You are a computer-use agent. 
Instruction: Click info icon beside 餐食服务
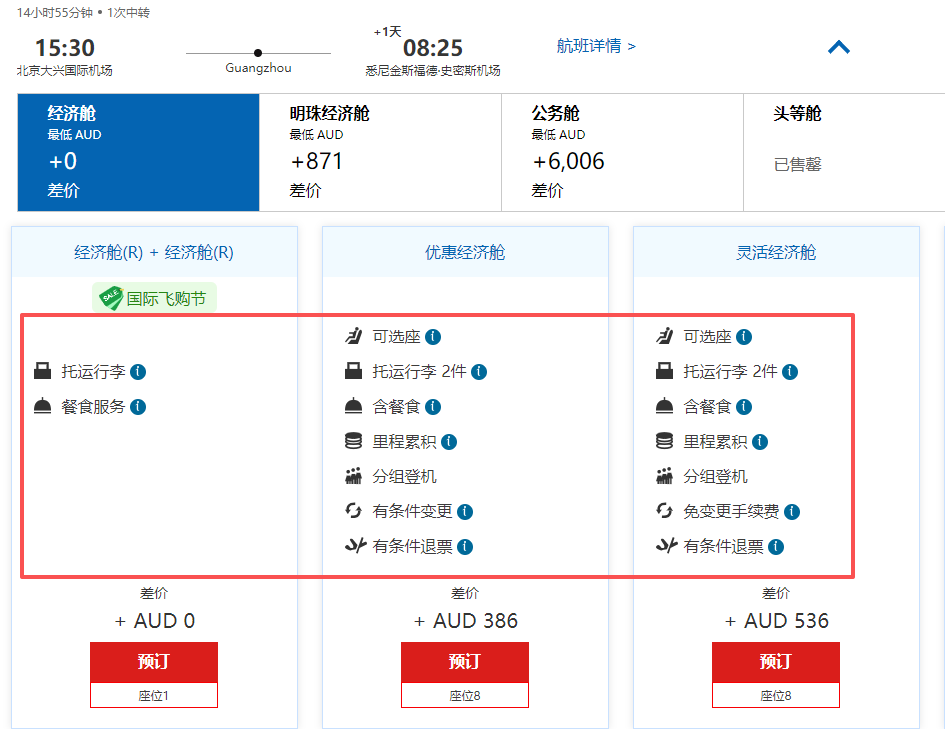(x=138, y=407)
